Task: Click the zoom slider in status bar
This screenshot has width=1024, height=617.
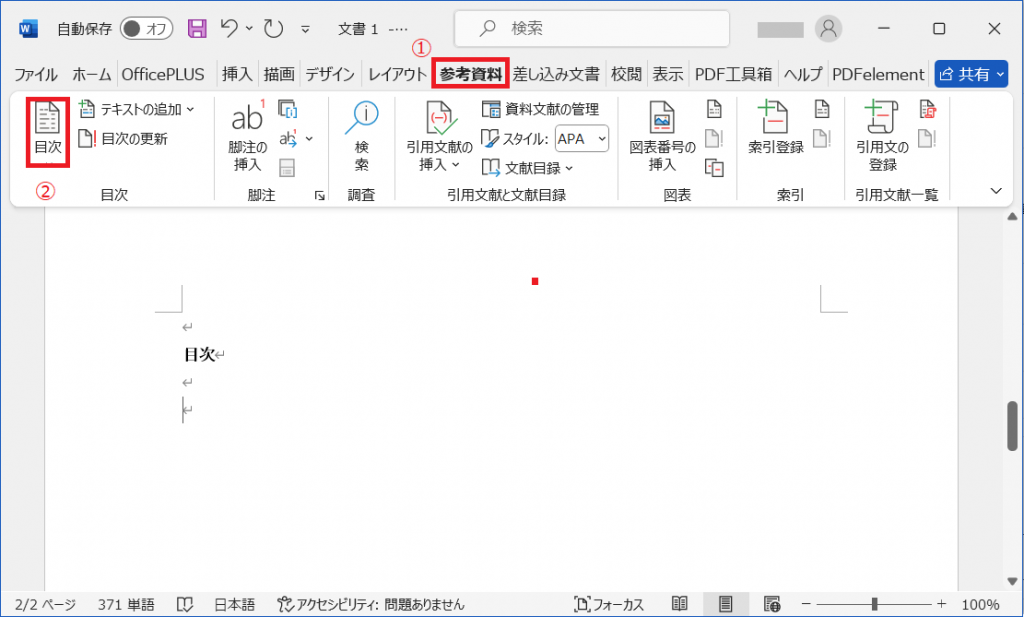Action: 875,604
